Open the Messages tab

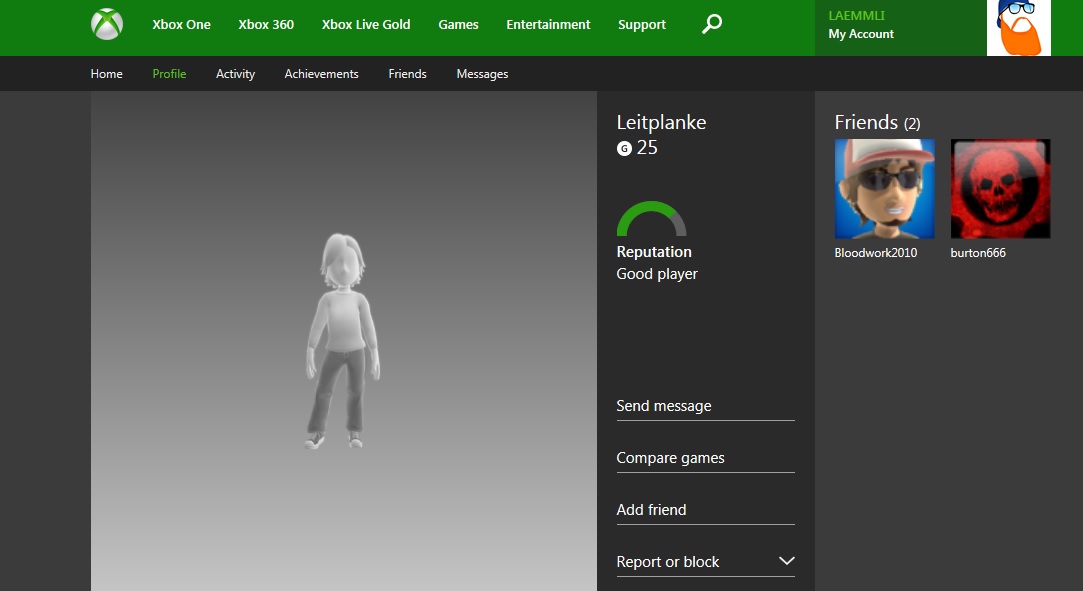(x=482, y=74)
